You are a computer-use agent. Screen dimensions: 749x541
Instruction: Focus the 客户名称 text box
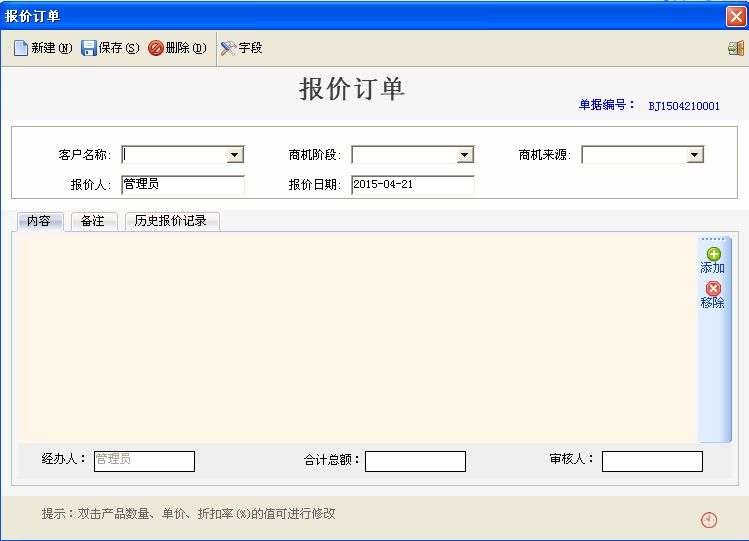coord(174,155)
